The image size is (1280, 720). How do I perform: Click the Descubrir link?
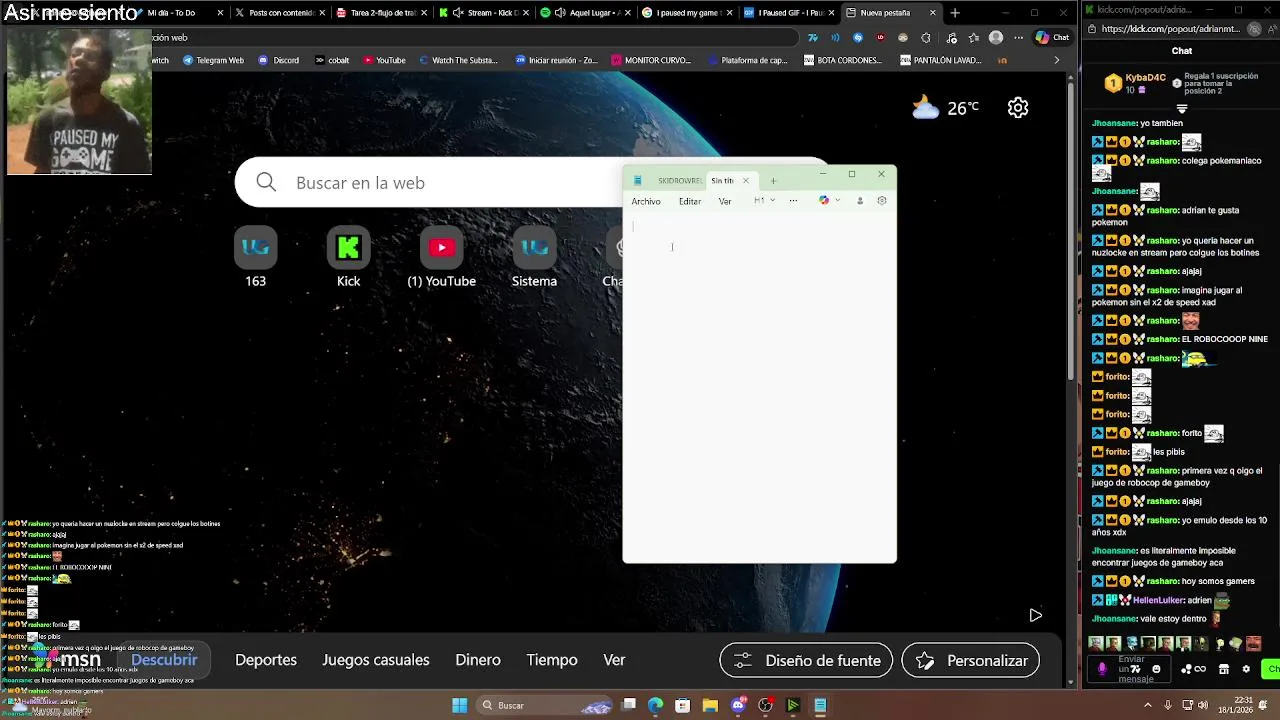click(164, 660)
